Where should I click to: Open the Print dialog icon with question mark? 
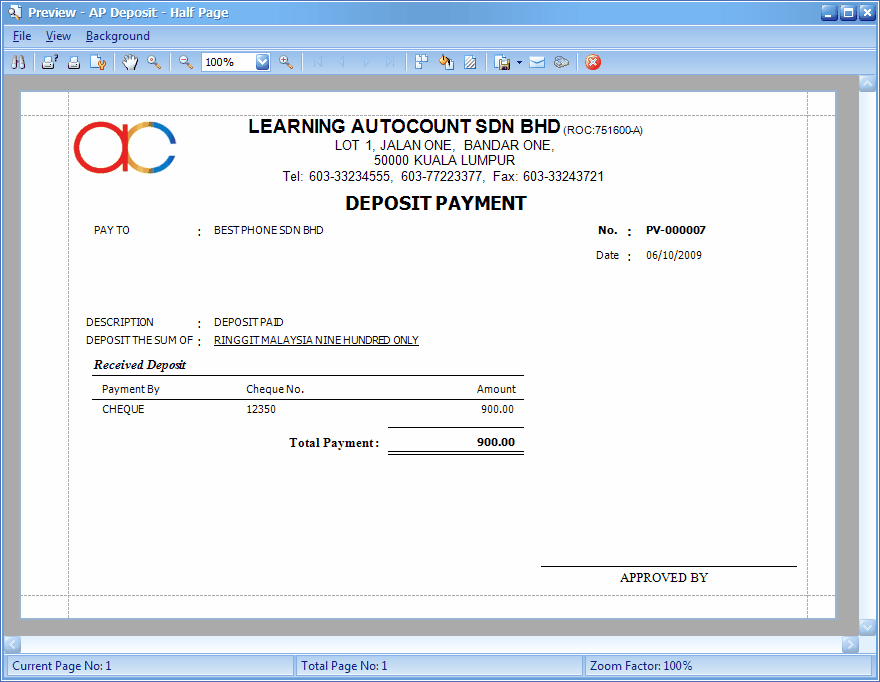click(x=50, y=62)
